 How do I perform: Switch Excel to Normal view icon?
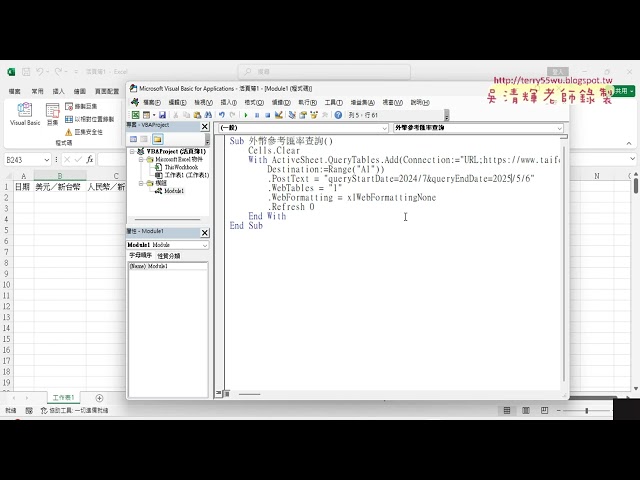[x=507, y=410]
